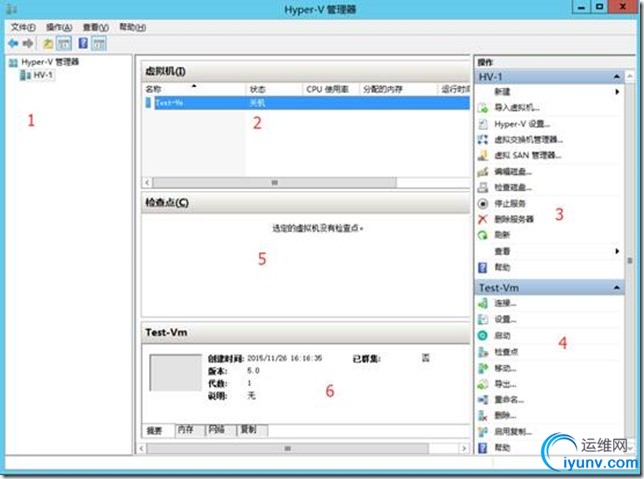Viewport: 644px width, 479px height.
Task: Go back with the blue left arrow
Action: point(13,43)
